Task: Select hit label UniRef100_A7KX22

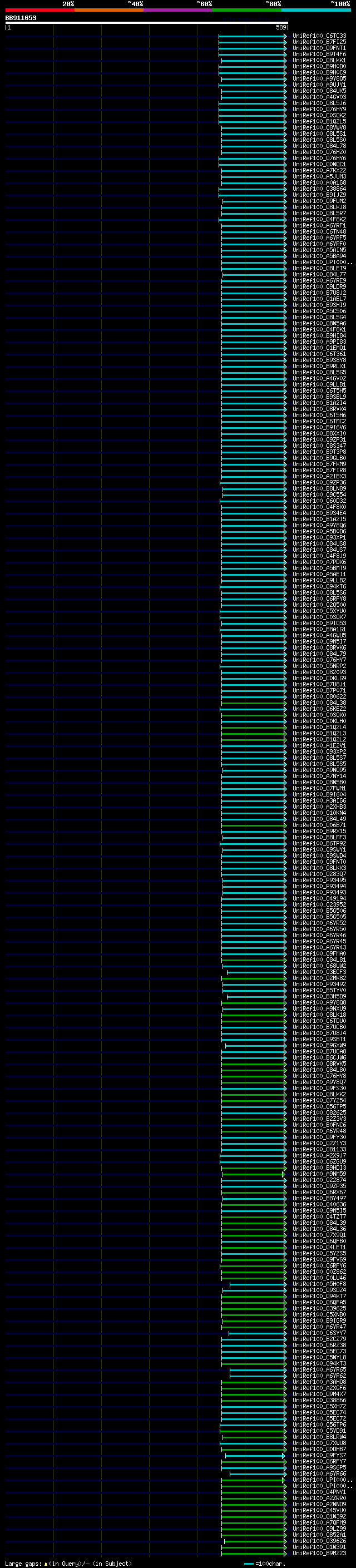Action: [x=319, y=170]
